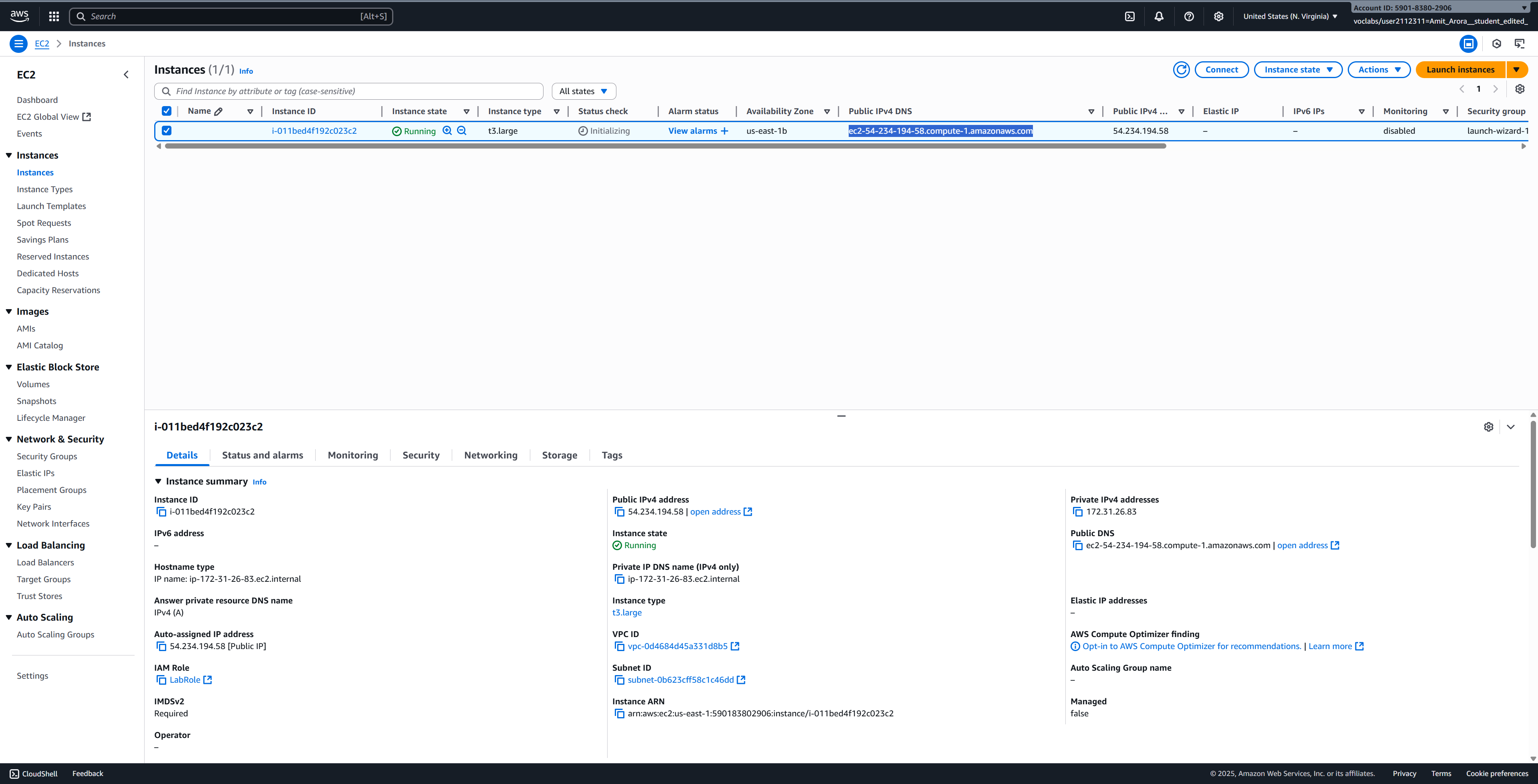
Task: Edit the Name column with the pencil icon
Action: [x=219, y=112]
